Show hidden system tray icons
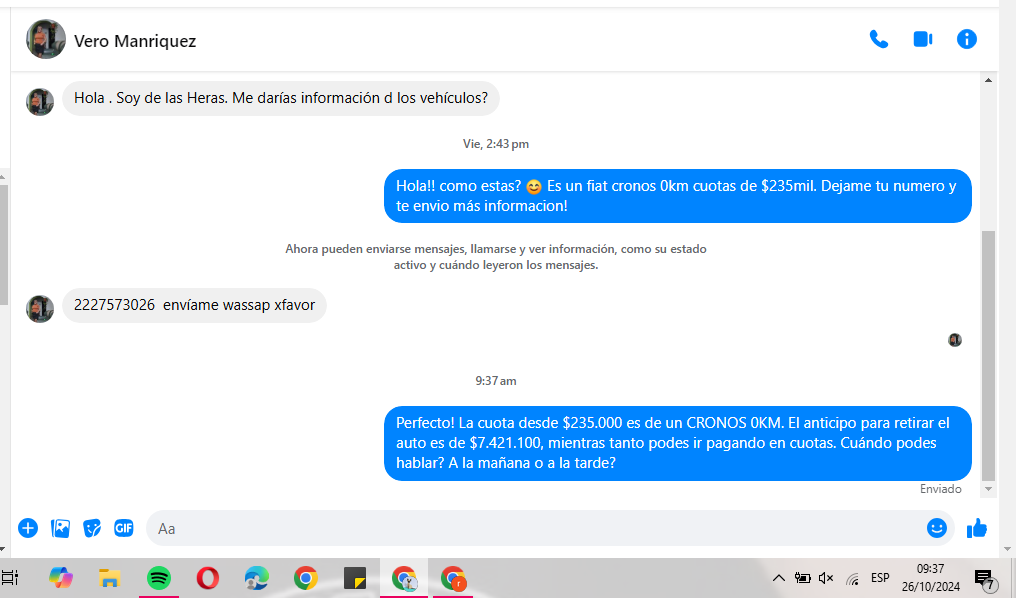 point(779,578)
